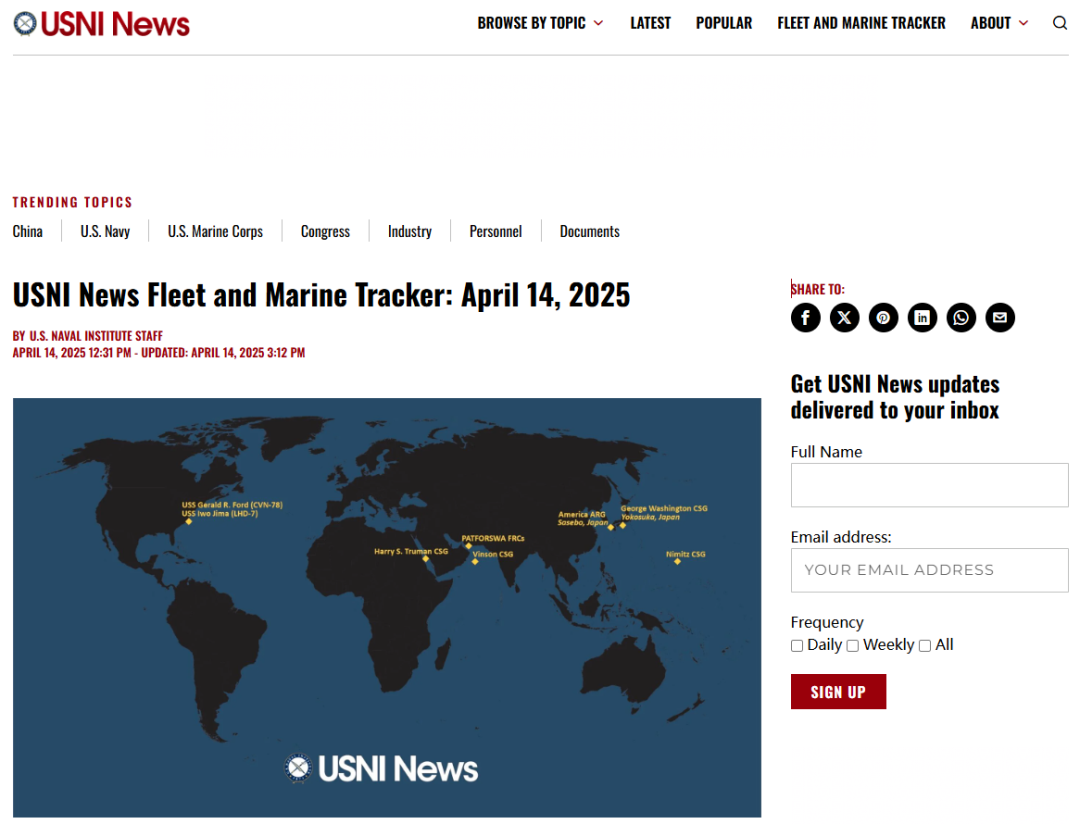Open the Popular nav item
The width and height of the screenshot is (1080, 824).
coord(724,23)
